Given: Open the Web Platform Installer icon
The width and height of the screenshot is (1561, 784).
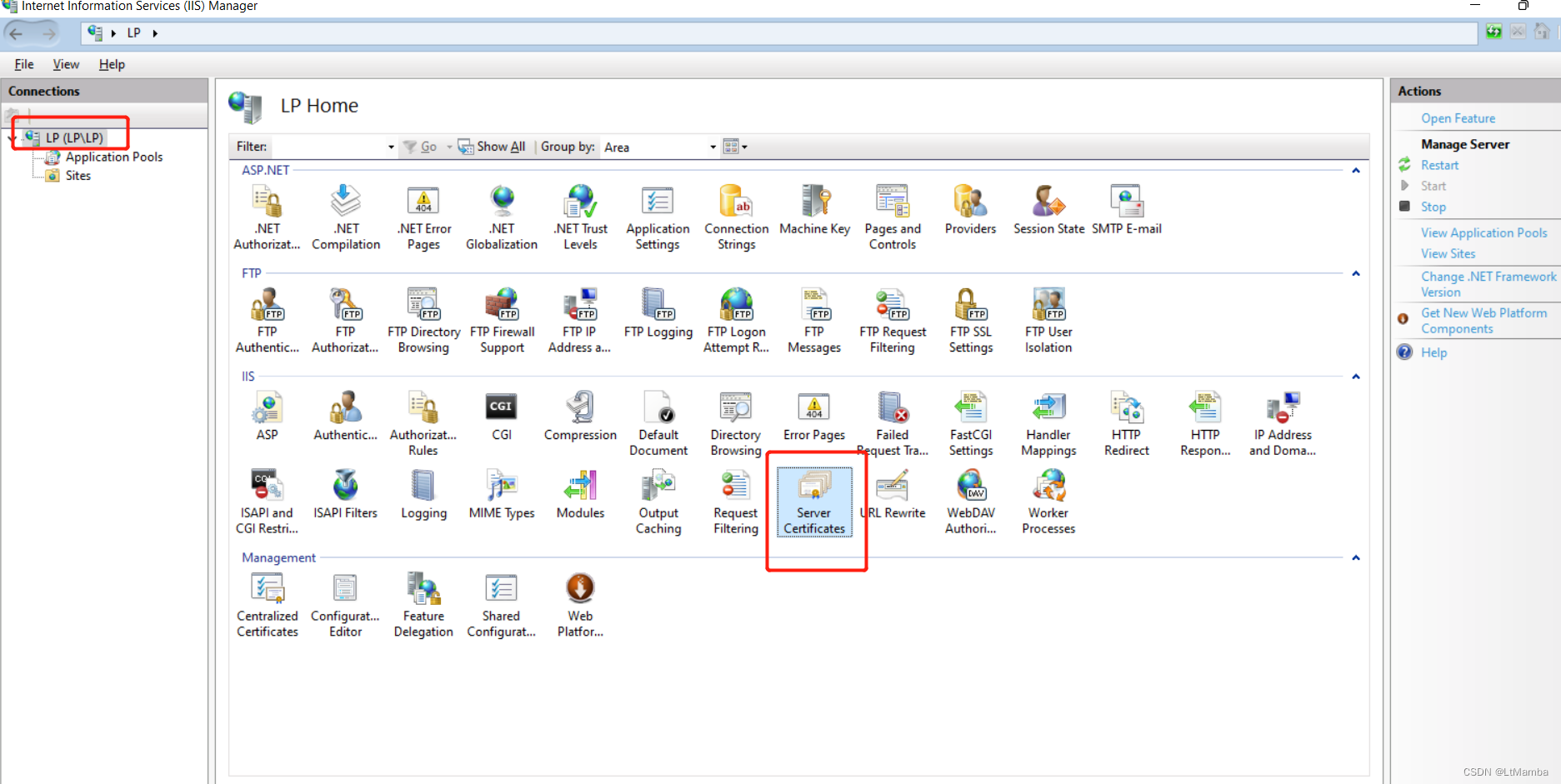Looking at the screenshot, I should [x=580, y=606].
